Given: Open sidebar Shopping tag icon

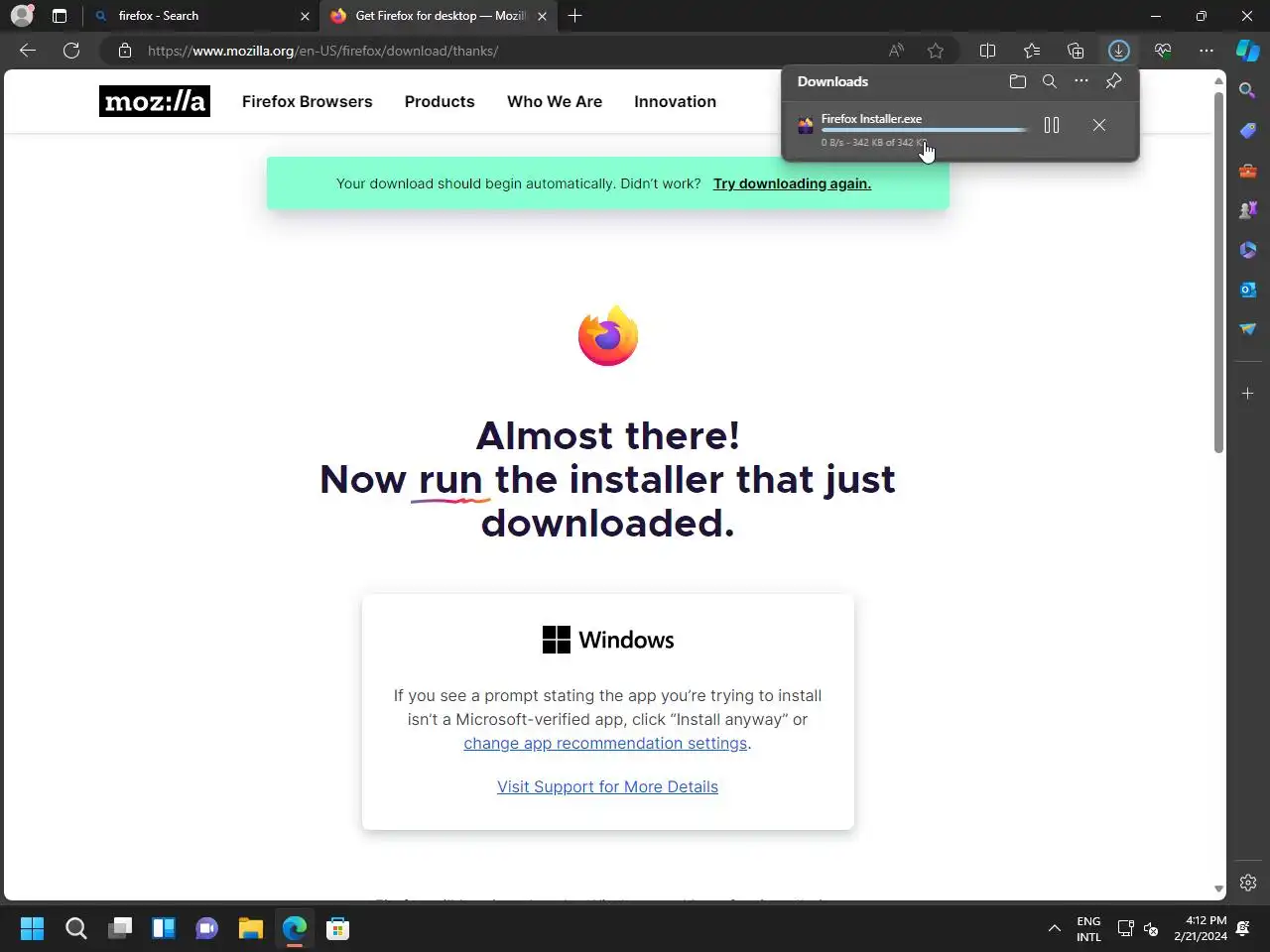Looking at the screenshot, I should (1248, 131).
